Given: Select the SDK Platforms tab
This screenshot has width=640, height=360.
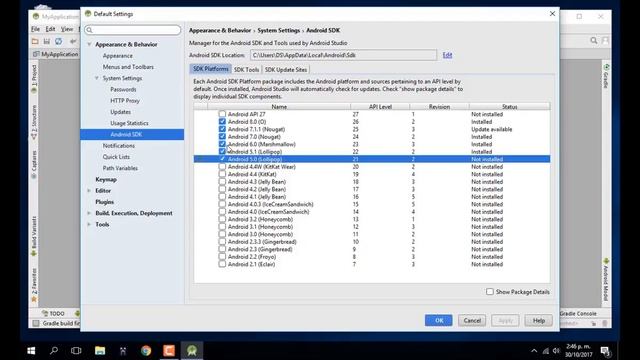Looking at the screenshot, I should pyautogui.click(x=211, y=69).
